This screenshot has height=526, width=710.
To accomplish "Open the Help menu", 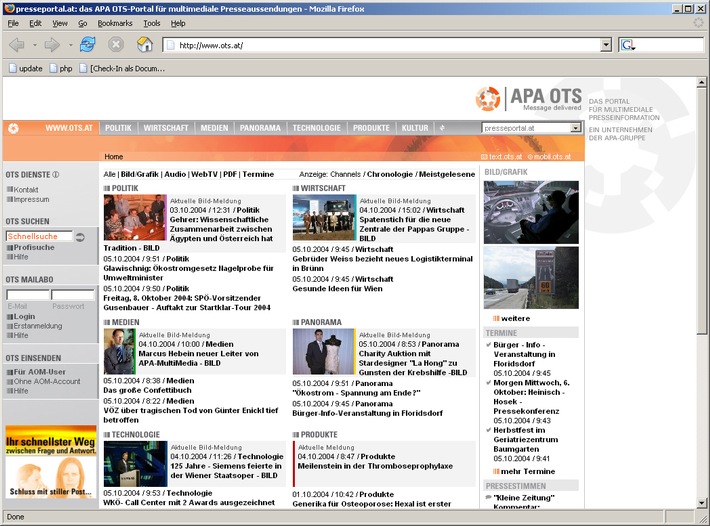I will pos(178,24).
